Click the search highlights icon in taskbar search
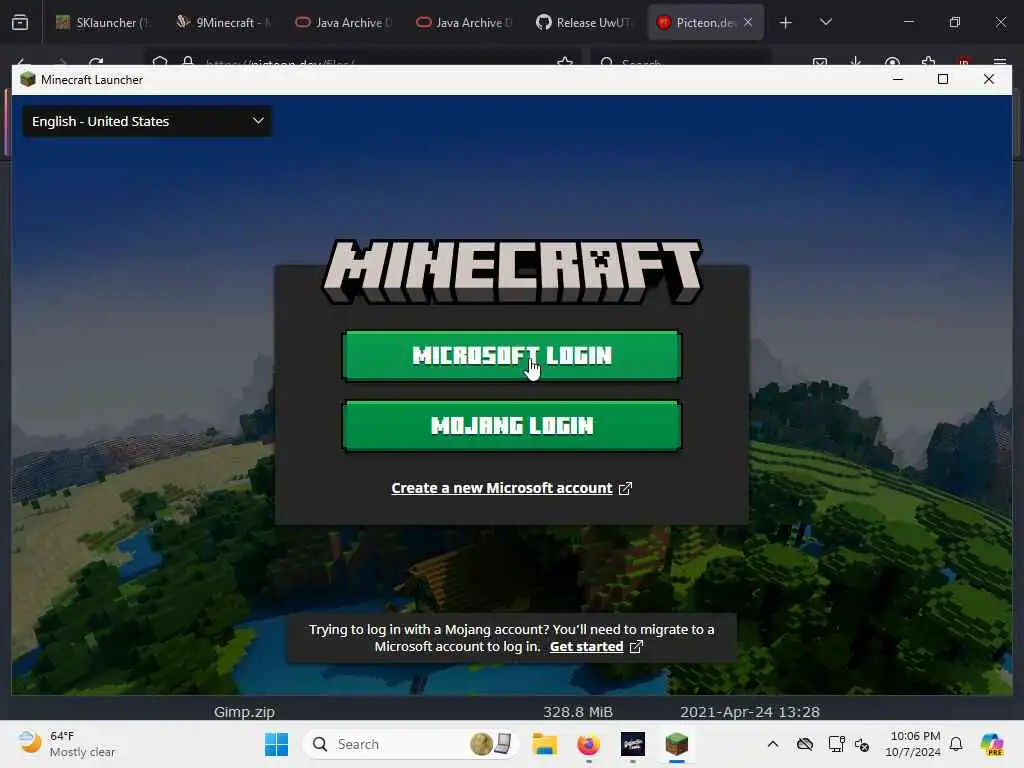Screen dimensions: 1024x768 point(491,744)
